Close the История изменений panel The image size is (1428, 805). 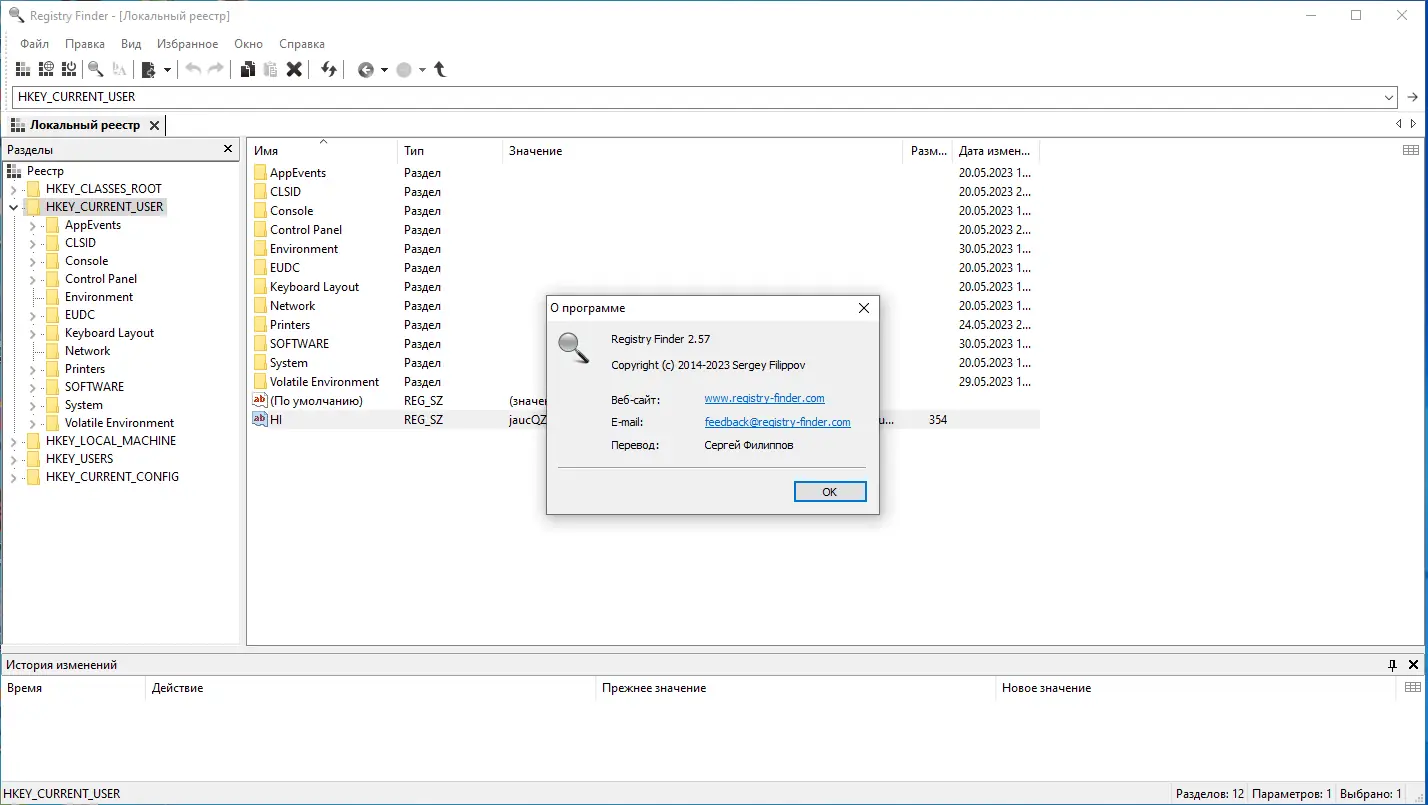pos(1413,664)
